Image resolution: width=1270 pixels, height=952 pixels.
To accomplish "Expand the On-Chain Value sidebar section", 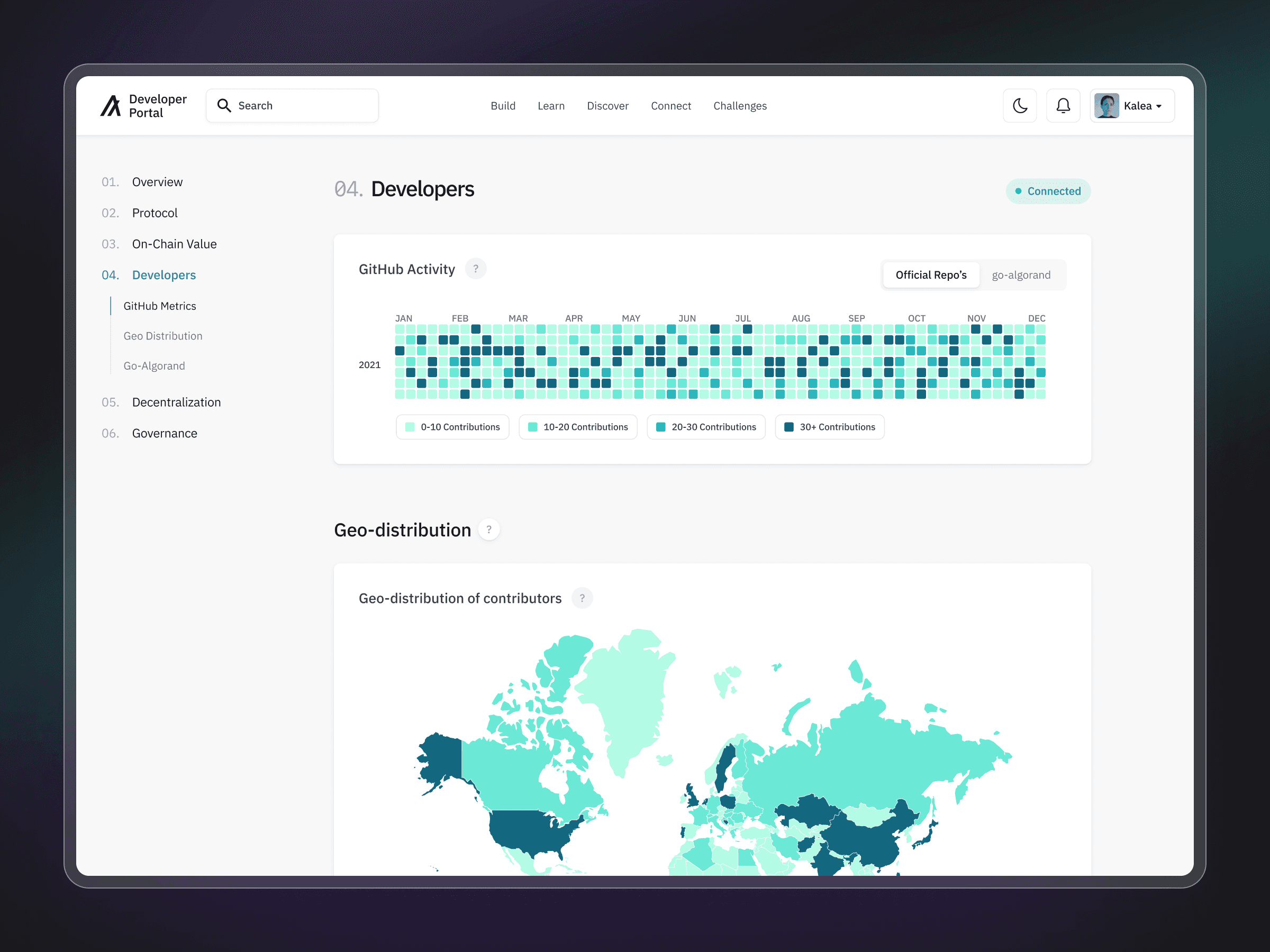I will point(174,244).
